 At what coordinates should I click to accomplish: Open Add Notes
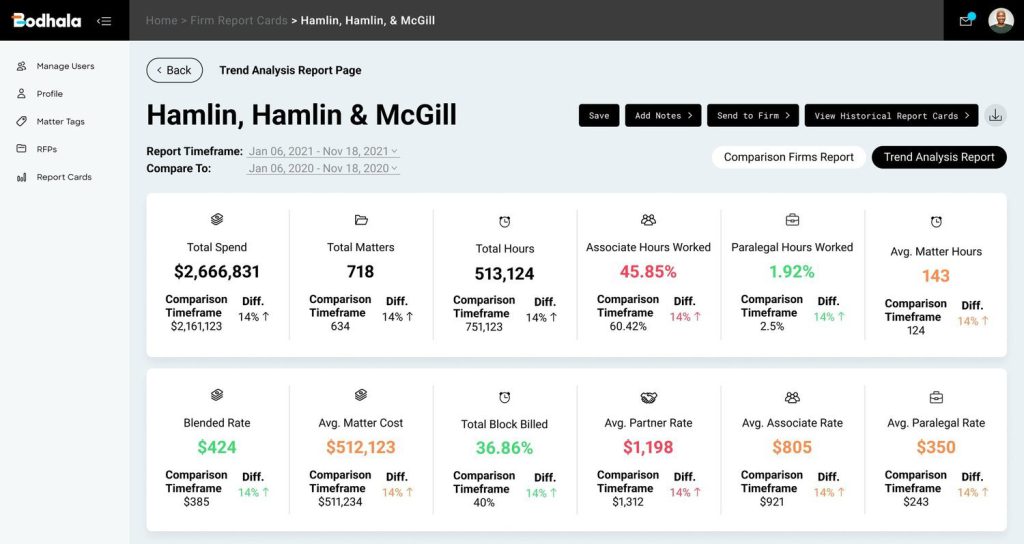tap(663, 116)
